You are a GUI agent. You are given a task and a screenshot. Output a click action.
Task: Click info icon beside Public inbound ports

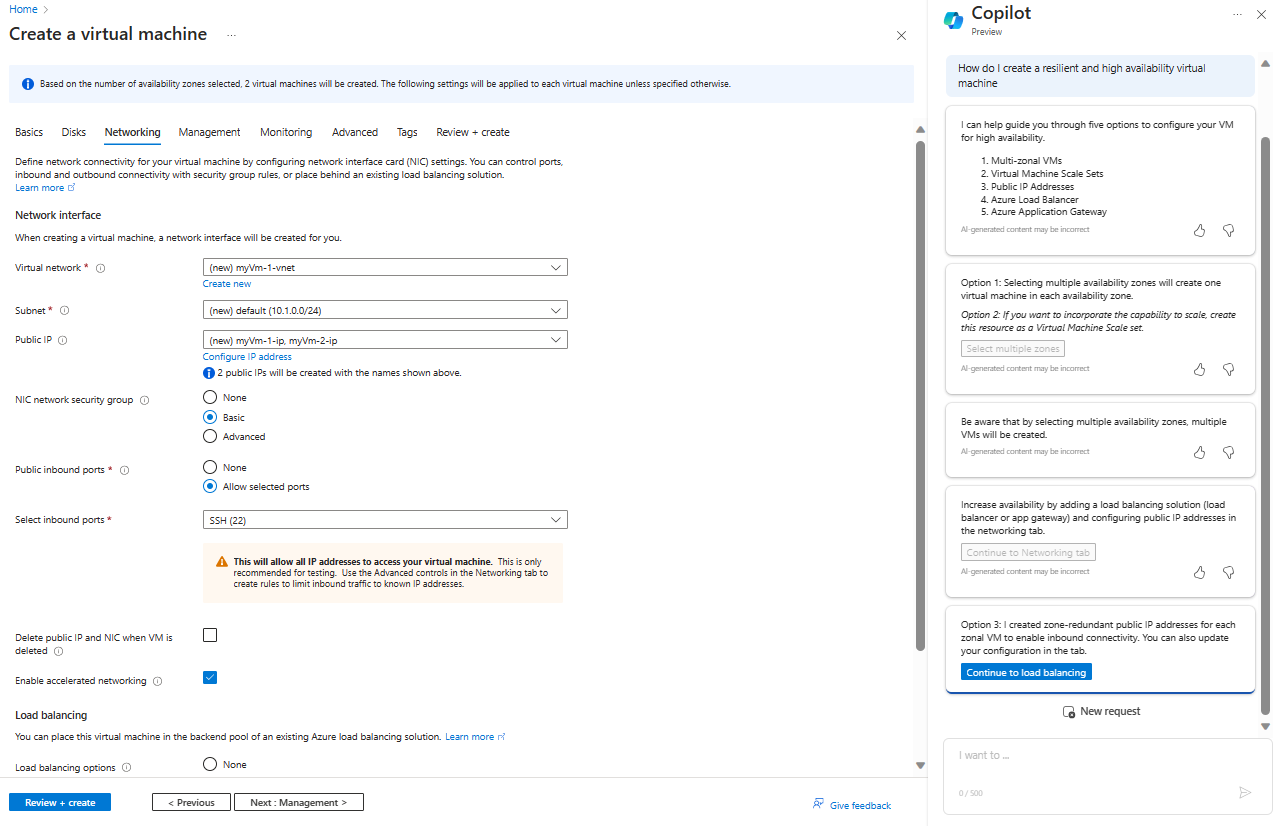[125, 470]
